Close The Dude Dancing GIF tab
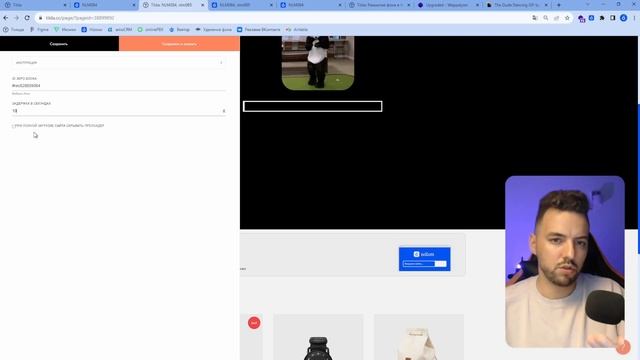The width and height of the screenshot is (640, 360). [546, 5]
